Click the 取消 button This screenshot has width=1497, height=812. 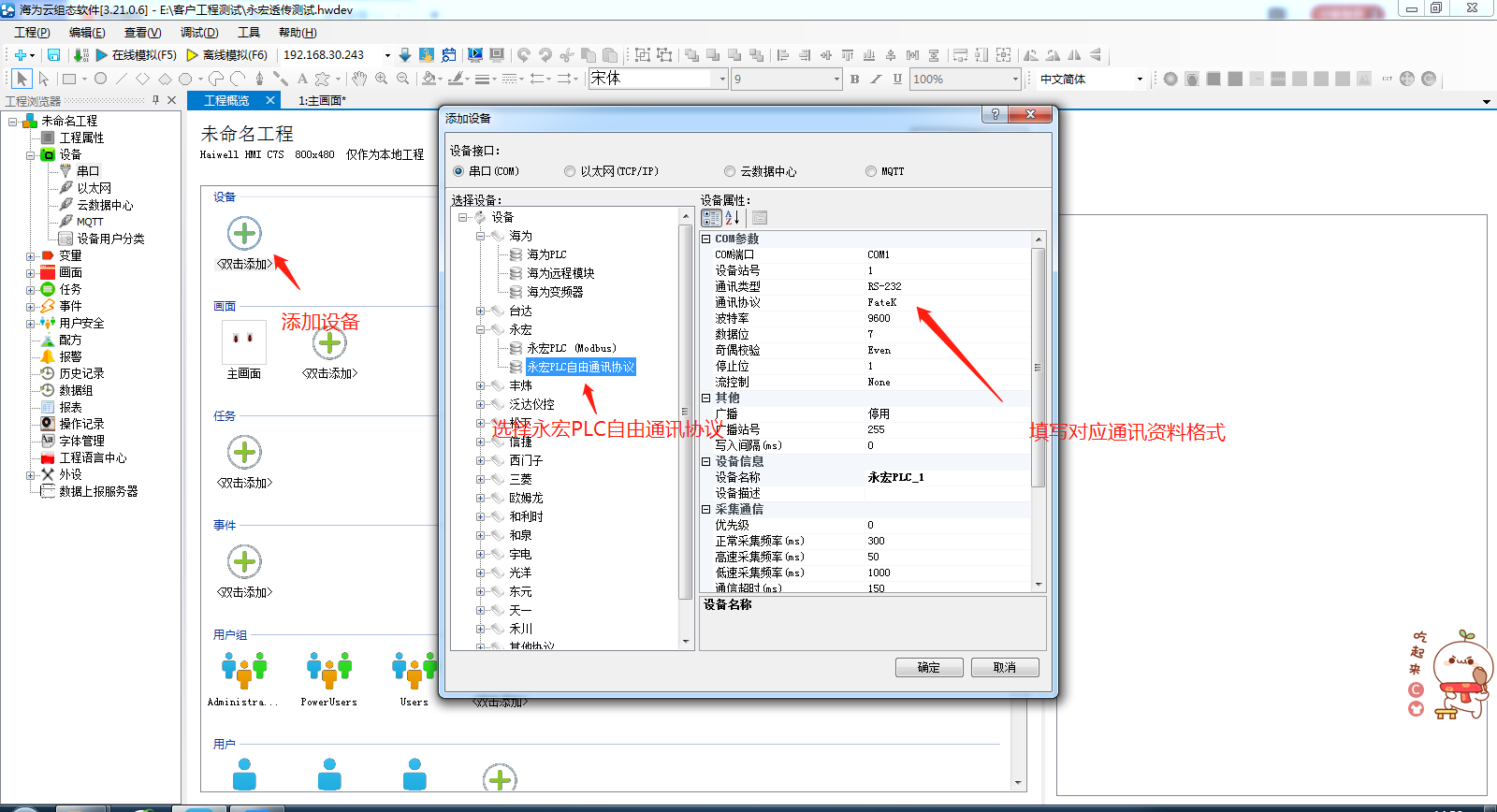pos(1005,667)
